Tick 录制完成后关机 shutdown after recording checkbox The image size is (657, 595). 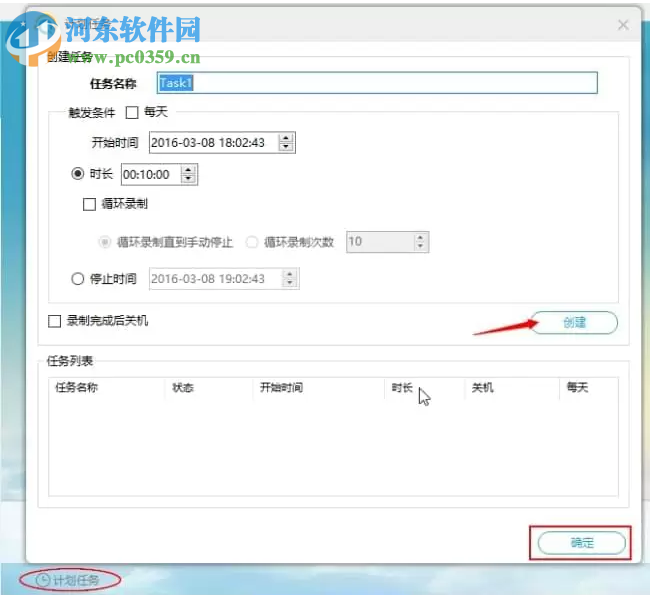(x=54, y=321)
